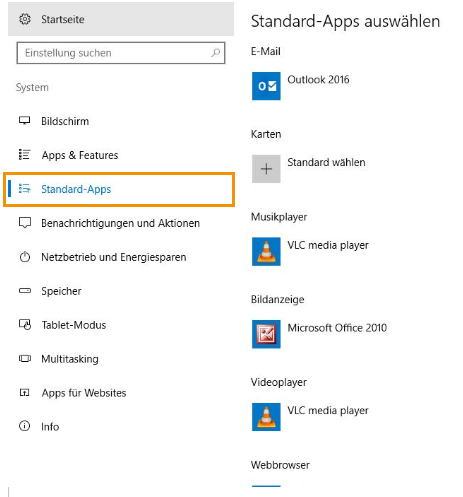Change email app via Outlook 2016 label
463x497 pixels.
coord(318,80)
